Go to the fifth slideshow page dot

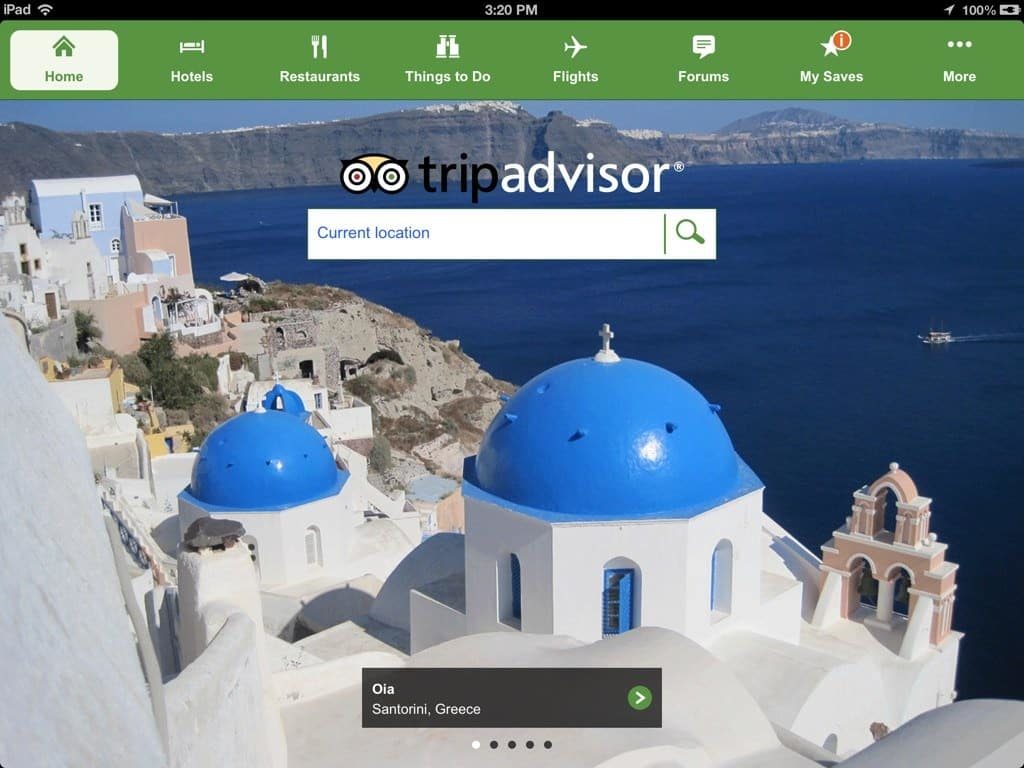point(548,745)
